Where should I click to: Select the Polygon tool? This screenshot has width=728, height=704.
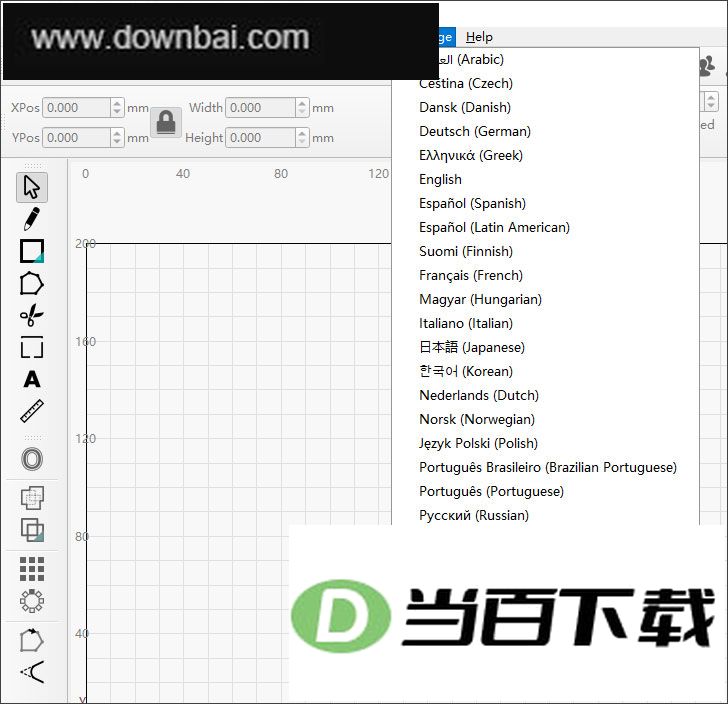[32, 283]
